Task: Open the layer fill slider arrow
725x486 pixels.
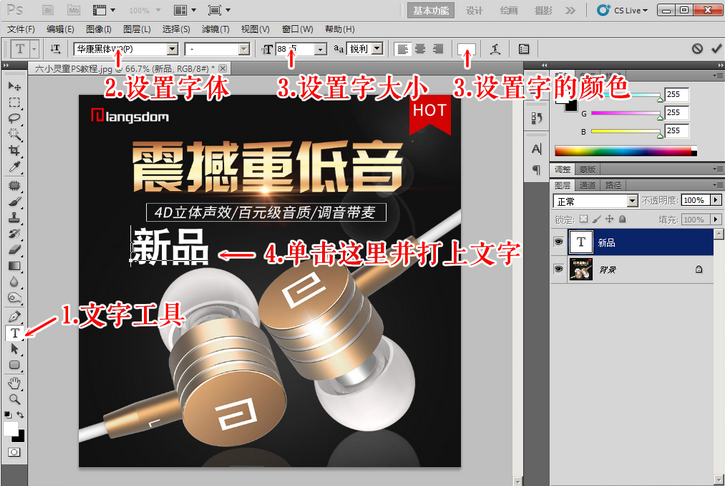Action: click(716, 219)
